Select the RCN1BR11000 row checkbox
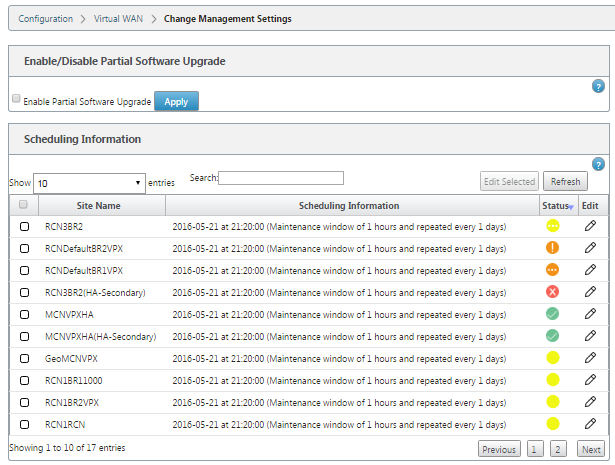615x465 pixels. tap(24, 380)
